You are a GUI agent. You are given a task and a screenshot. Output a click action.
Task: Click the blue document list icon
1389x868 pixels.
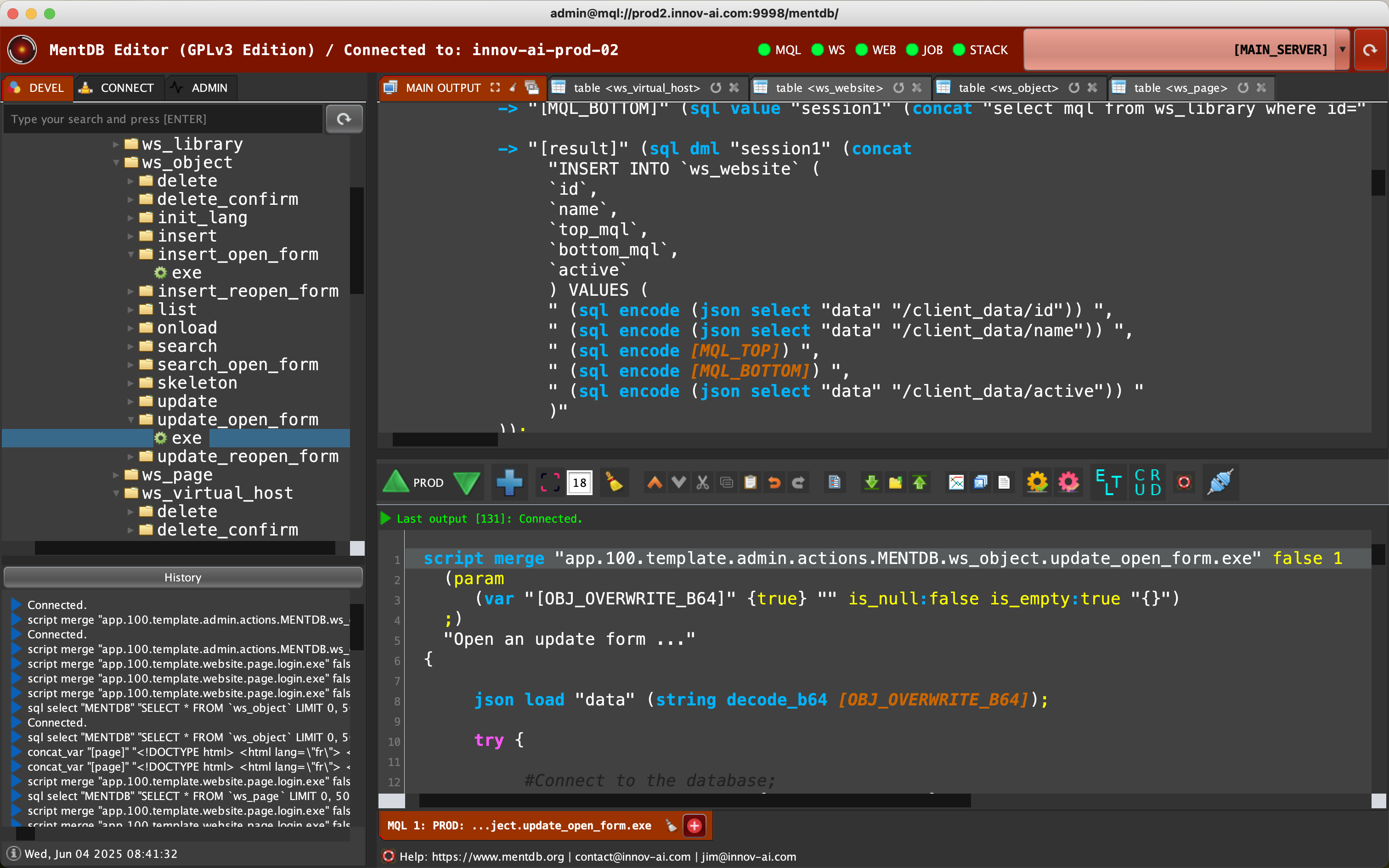point(835,482)
